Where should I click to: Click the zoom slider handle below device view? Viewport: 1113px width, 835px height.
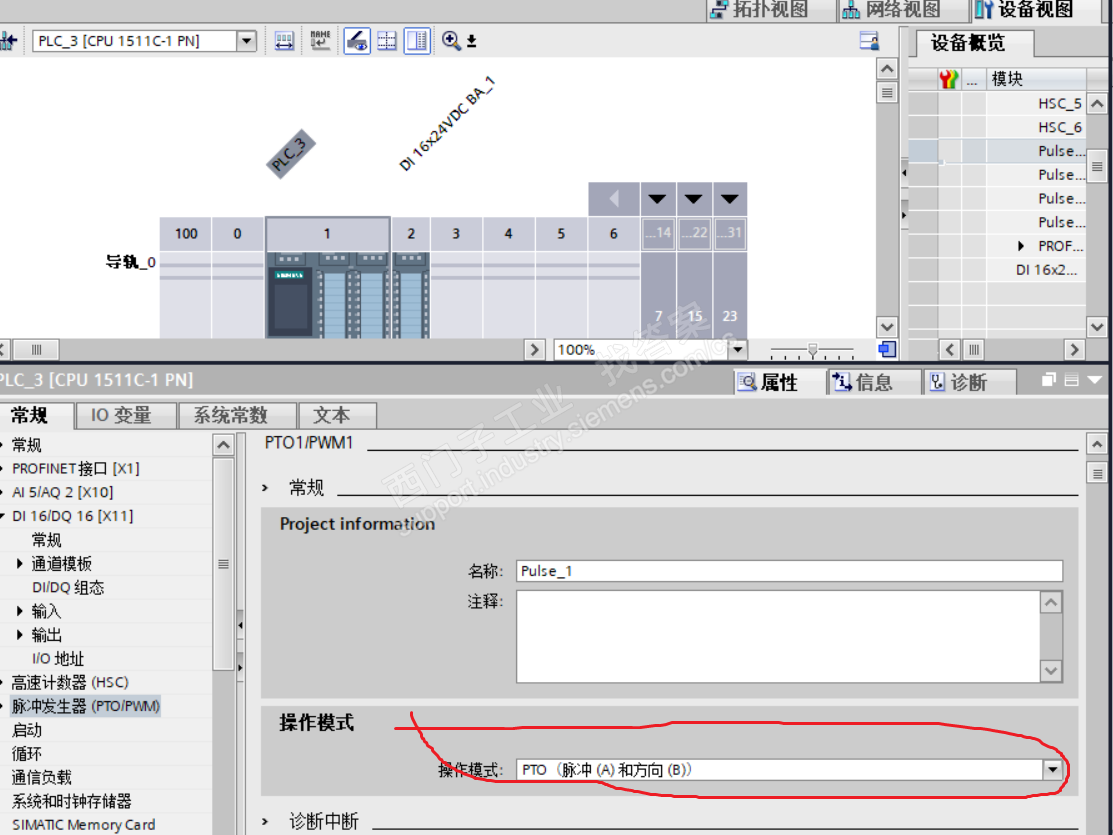813,349
